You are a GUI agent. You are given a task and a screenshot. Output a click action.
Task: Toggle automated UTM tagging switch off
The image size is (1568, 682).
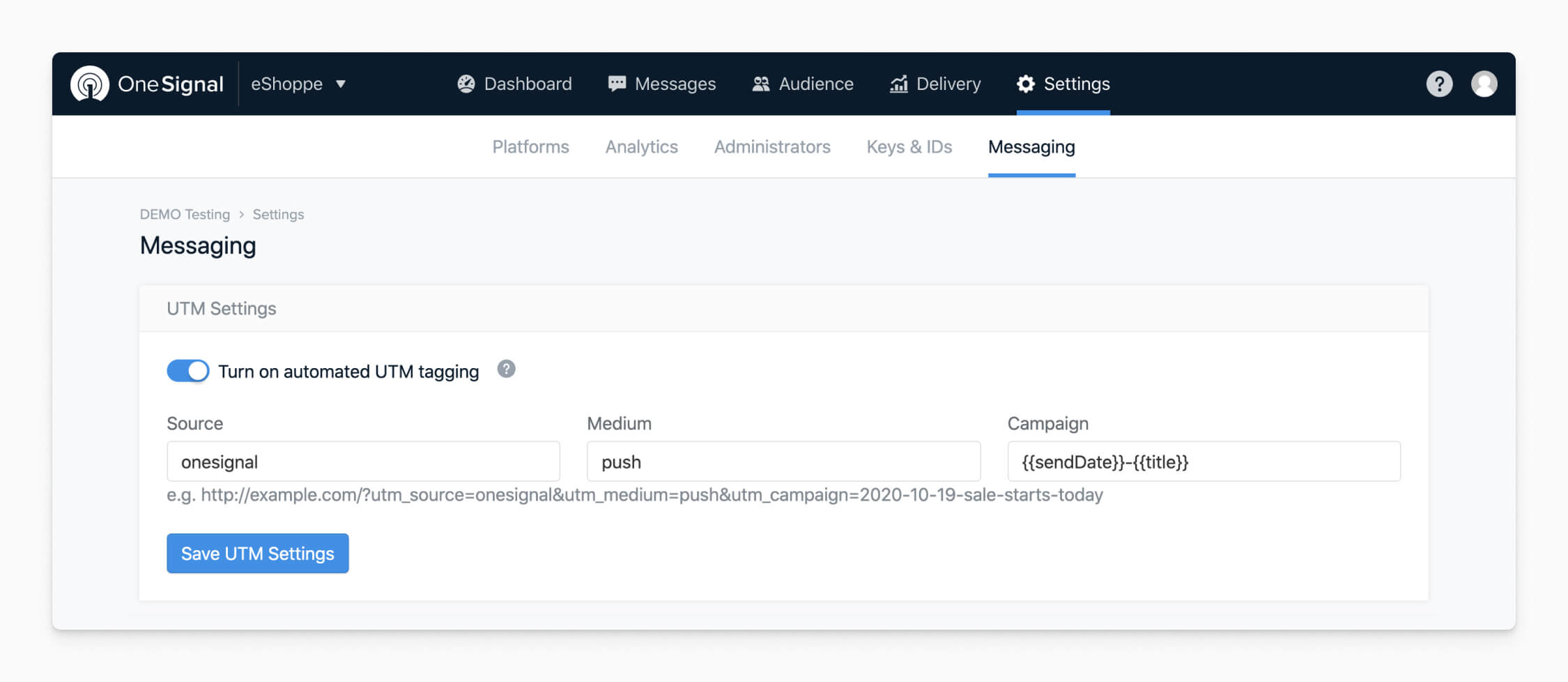coord(188,371)
